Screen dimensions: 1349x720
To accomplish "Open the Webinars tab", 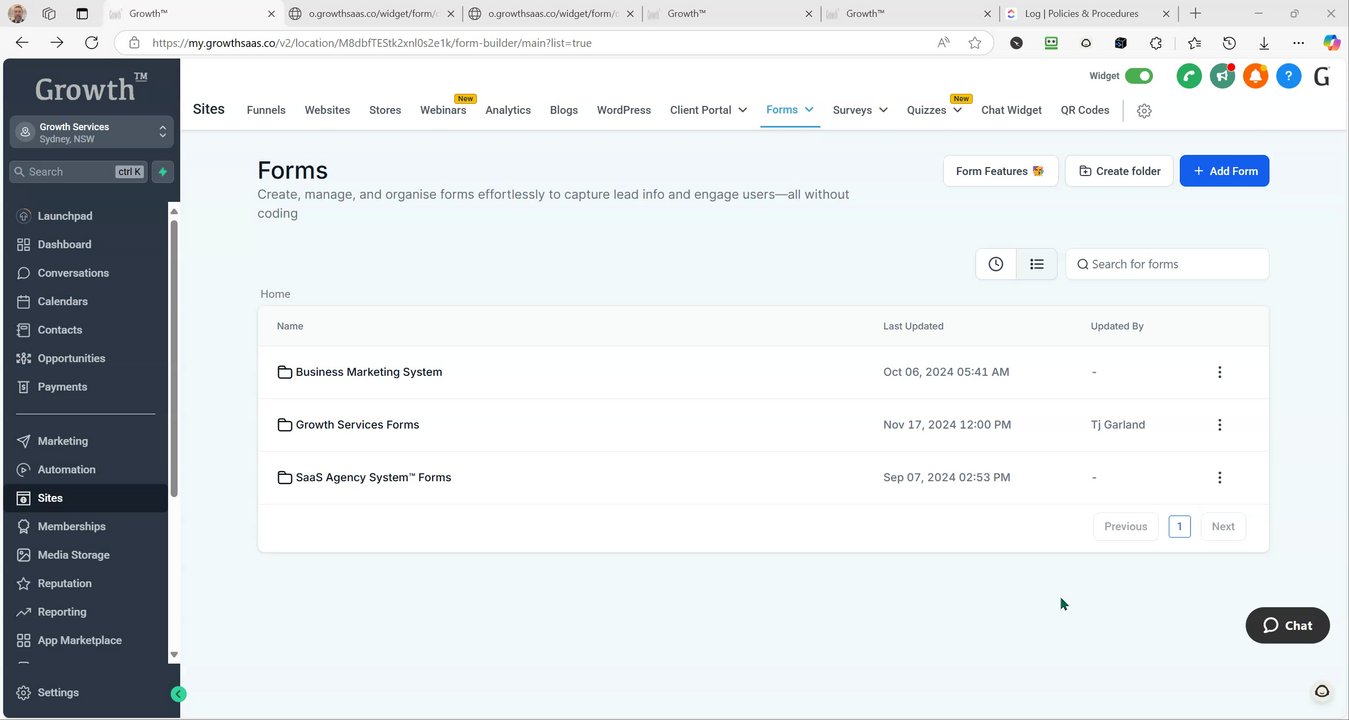I will [x=443, y=110].
